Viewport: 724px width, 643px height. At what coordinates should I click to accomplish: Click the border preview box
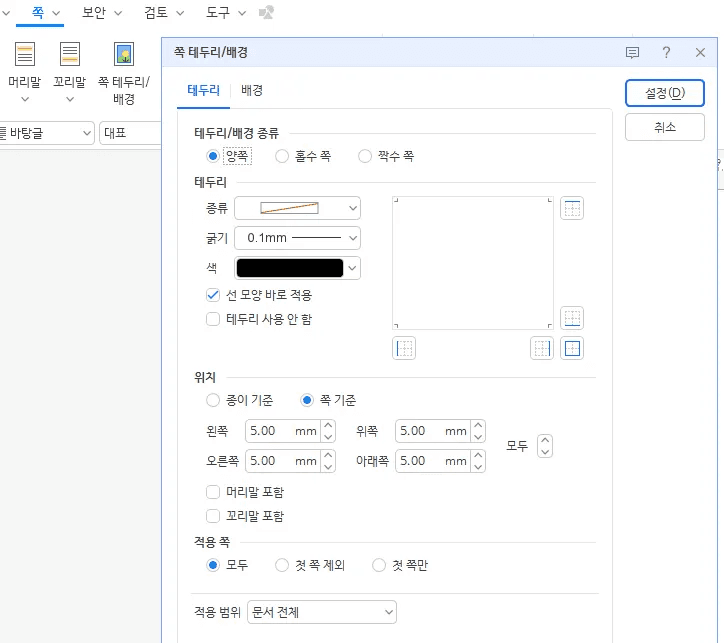(473, 263)
